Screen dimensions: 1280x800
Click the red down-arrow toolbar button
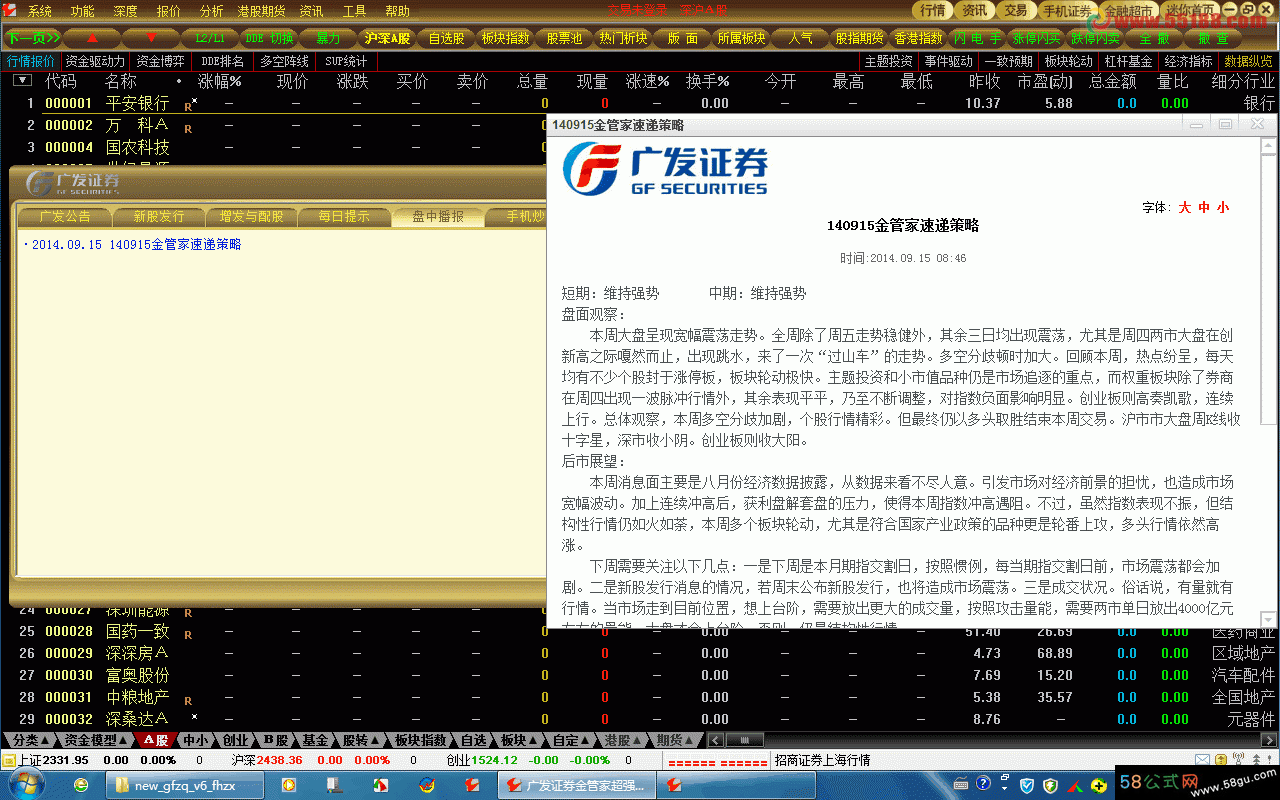[152, 38]
